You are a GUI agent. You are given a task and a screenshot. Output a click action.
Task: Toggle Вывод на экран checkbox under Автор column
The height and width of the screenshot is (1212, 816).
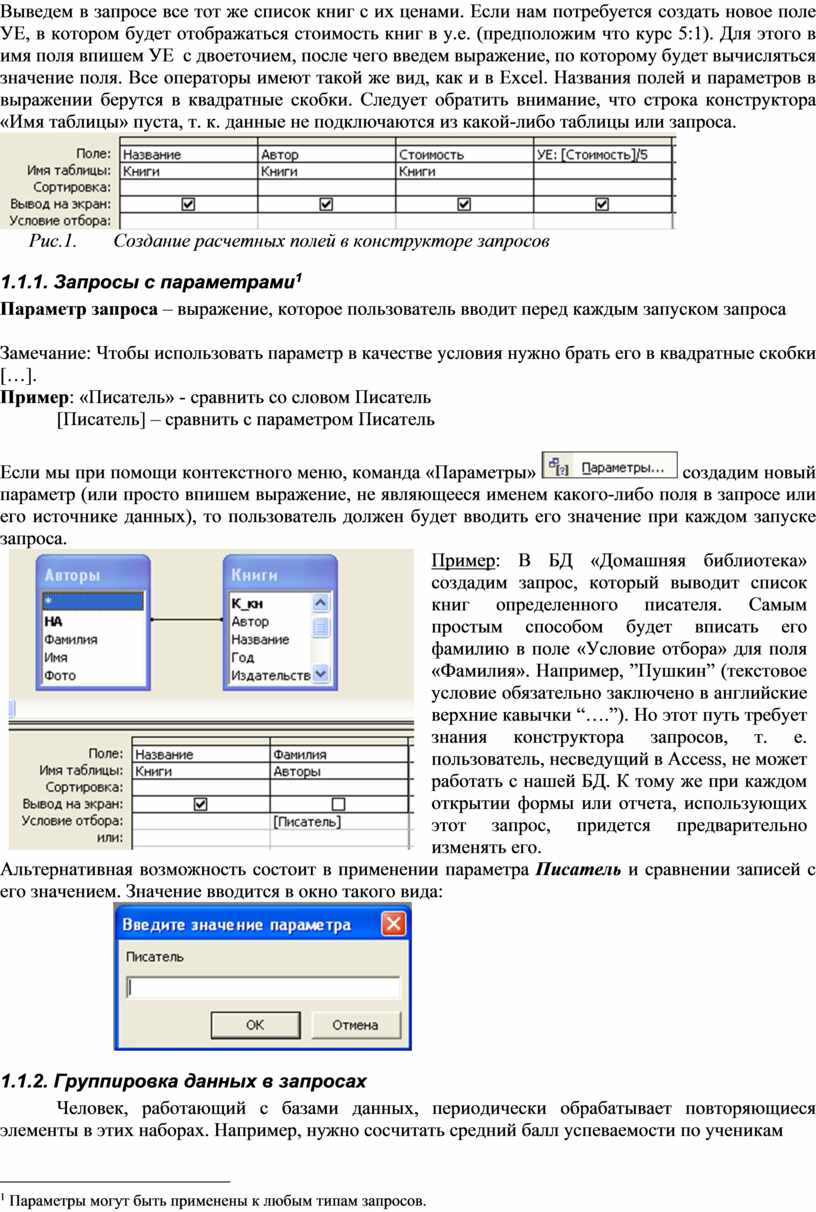tap(325, 203)
